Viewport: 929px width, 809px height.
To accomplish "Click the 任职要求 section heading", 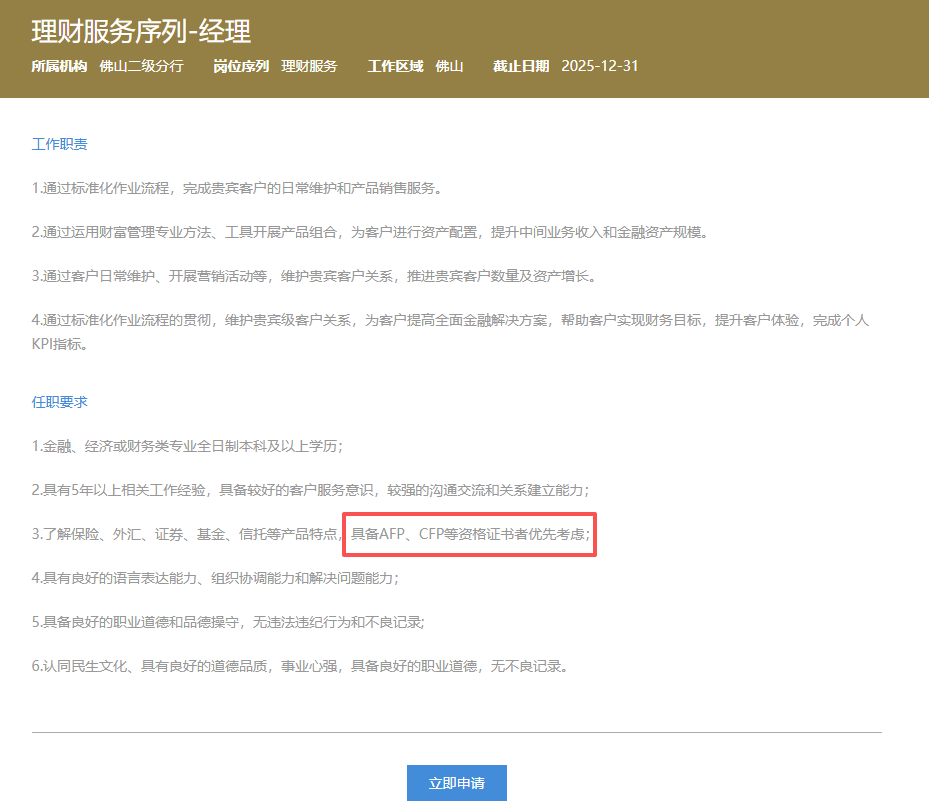I will point(59,402).
